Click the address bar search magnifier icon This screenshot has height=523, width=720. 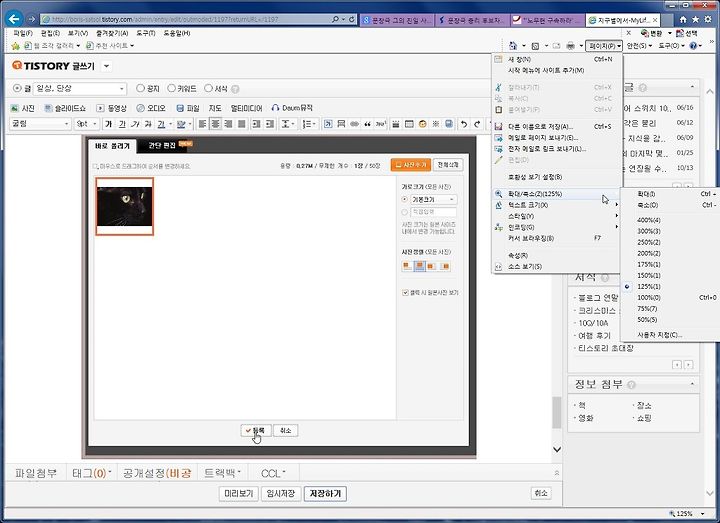coord(336,19)
